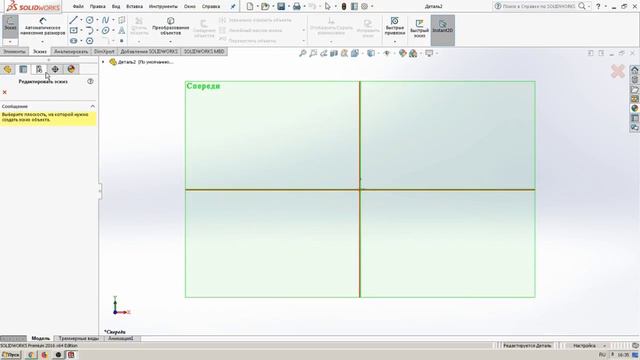Screen dimensions: 640x360
Task: Cancel sketch with the red X
Action: click(x=4, y=92)
